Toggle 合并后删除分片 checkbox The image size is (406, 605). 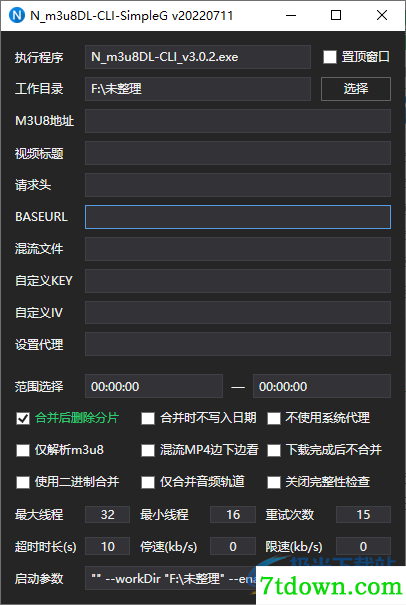tap(23, 418)
